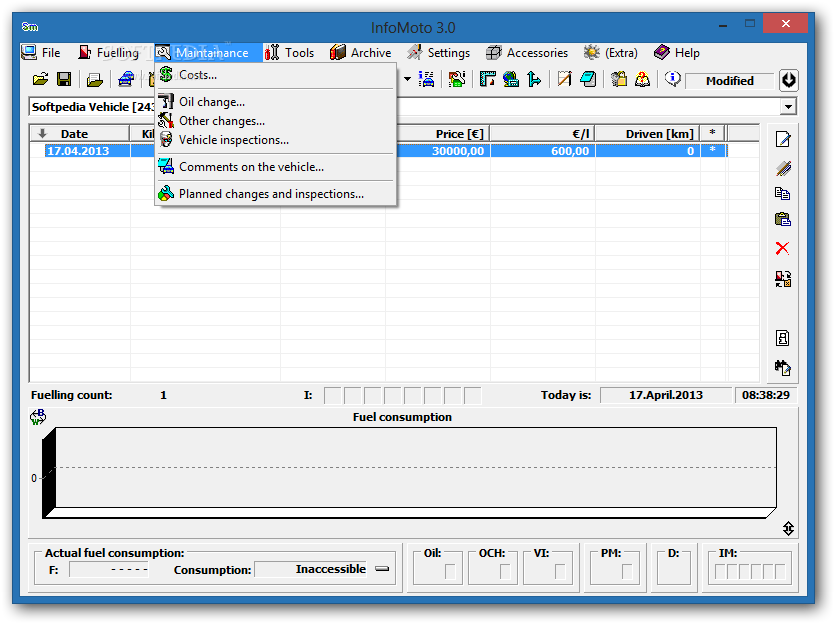Open the (Extra) menu
Screen dimensions: 835x624
pos(611,53)
